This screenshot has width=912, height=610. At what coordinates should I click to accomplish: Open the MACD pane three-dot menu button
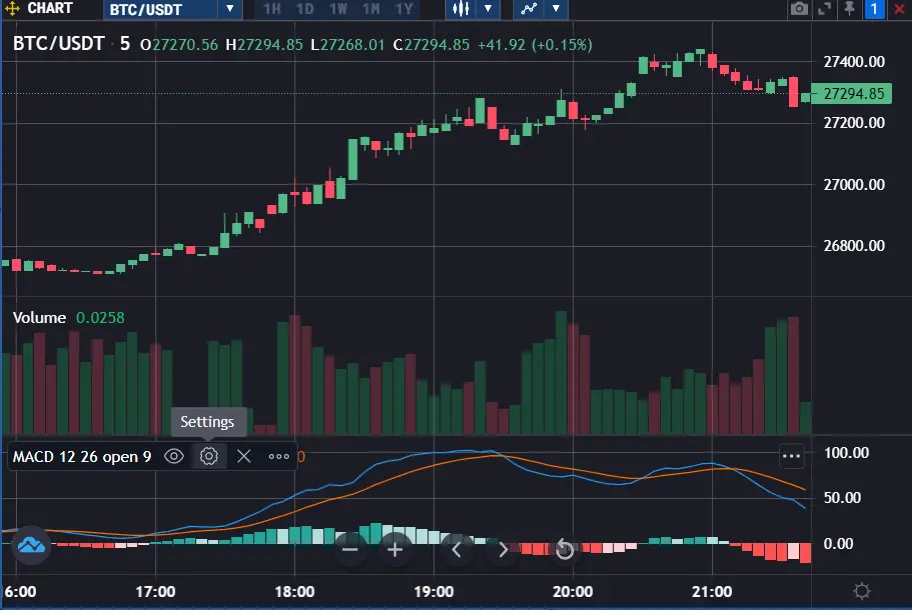coord(792,456)
